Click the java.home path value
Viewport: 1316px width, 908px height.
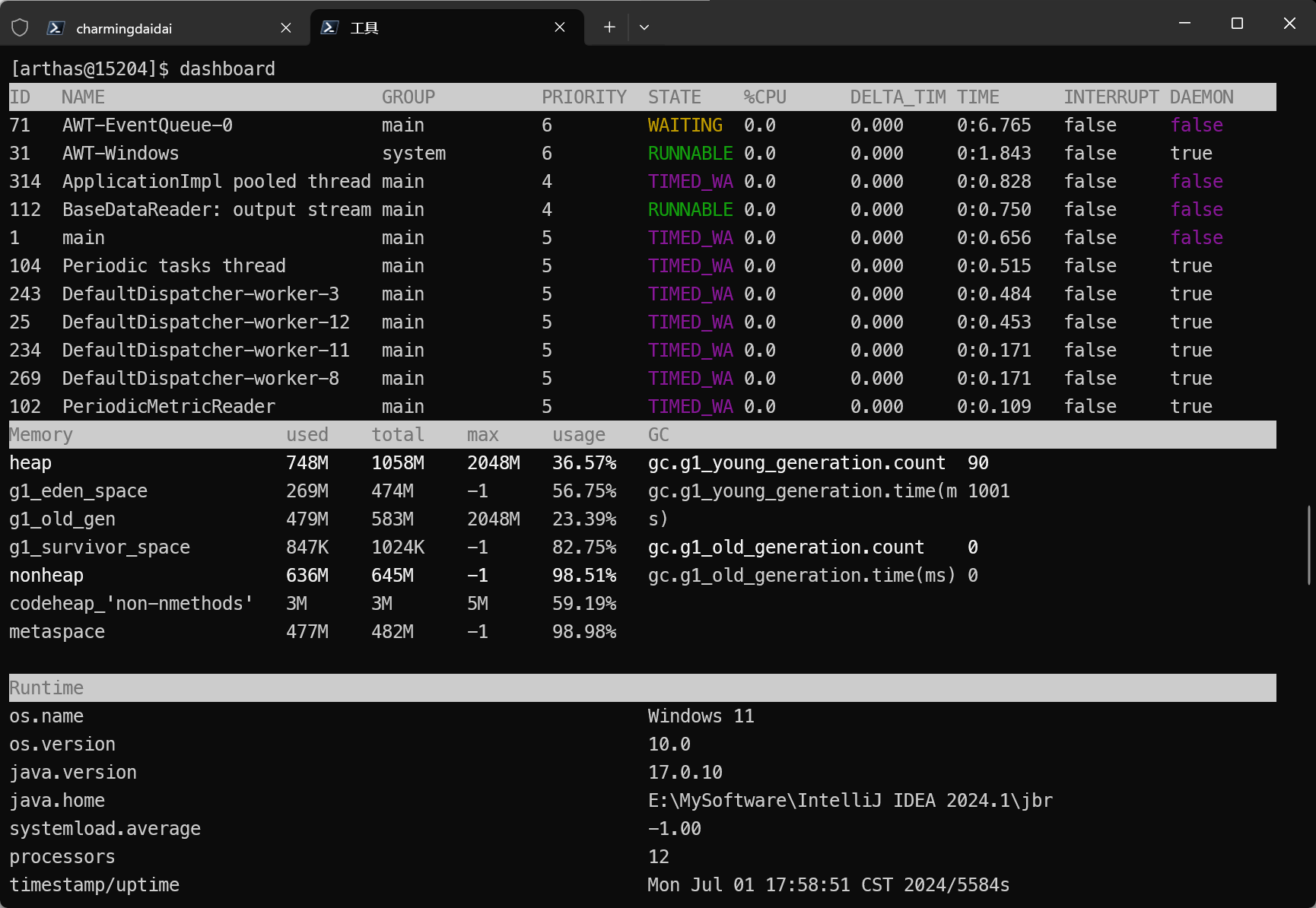coord(850,801)
